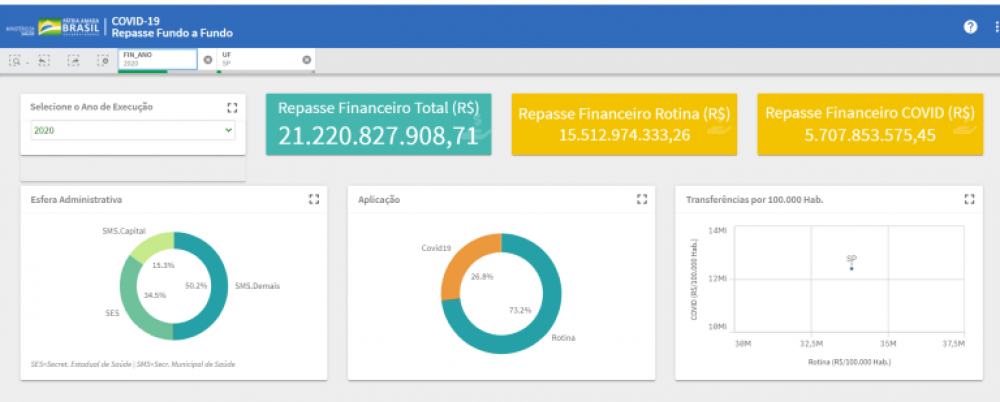This screenshot has height=402, width=1000.
Task: Step forward in selections icon
Action: [x=74, y=61]
